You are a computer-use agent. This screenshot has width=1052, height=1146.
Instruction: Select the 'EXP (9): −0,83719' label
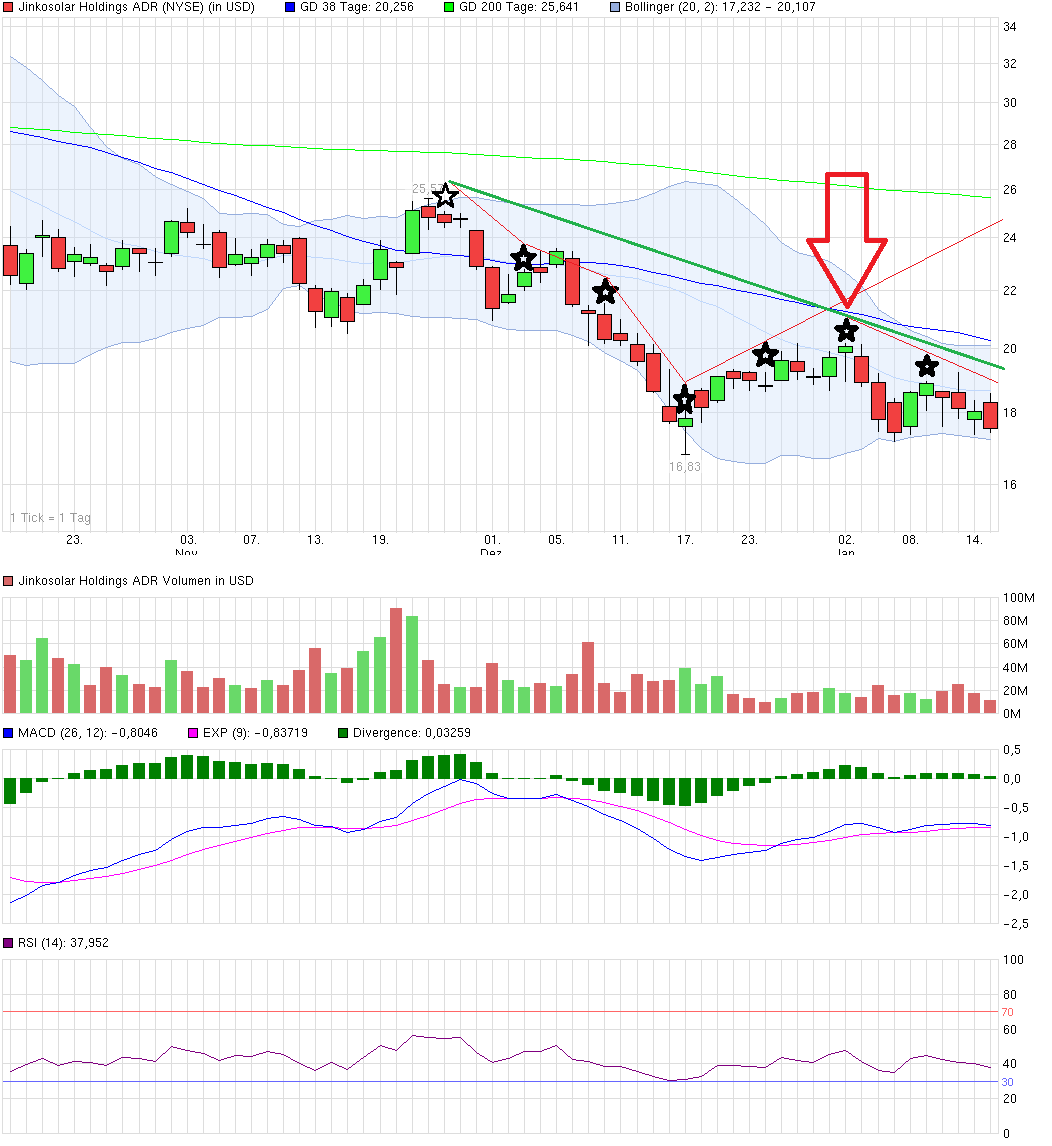255,733
